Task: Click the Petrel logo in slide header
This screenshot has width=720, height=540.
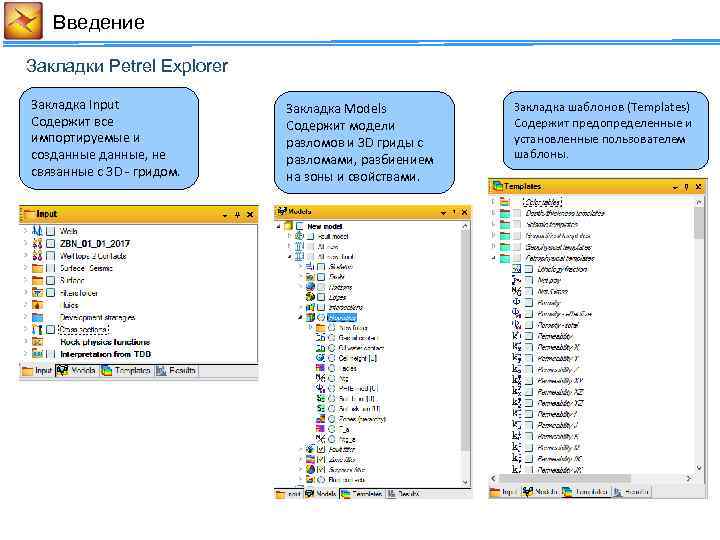Action: click(x=23, y=21)
